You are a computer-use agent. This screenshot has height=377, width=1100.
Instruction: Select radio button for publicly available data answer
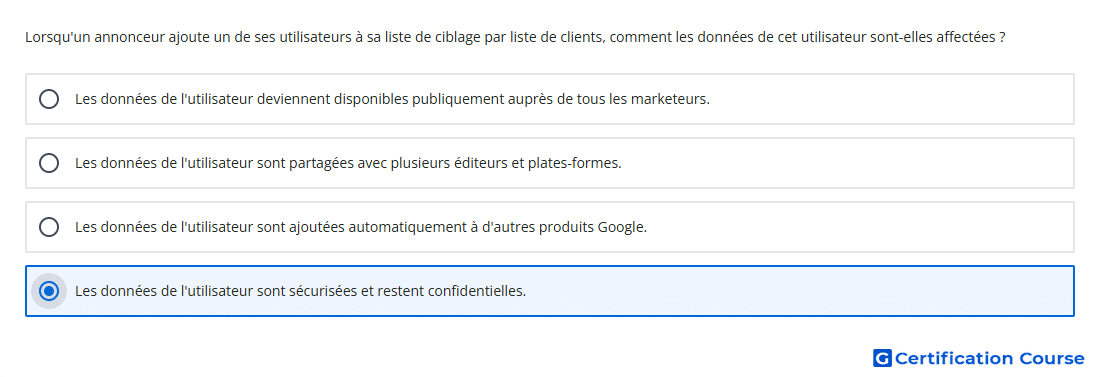coord(49,99)
